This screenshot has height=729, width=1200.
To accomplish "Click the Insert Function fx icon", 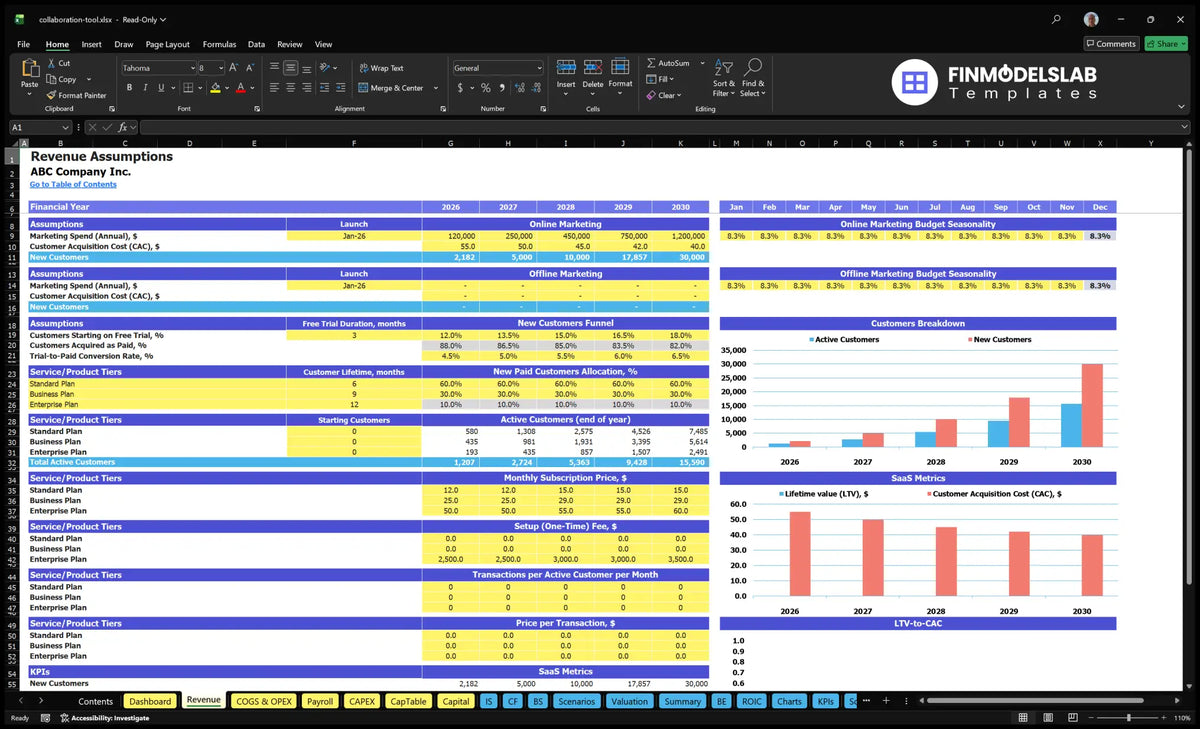I will coord(122,127).
